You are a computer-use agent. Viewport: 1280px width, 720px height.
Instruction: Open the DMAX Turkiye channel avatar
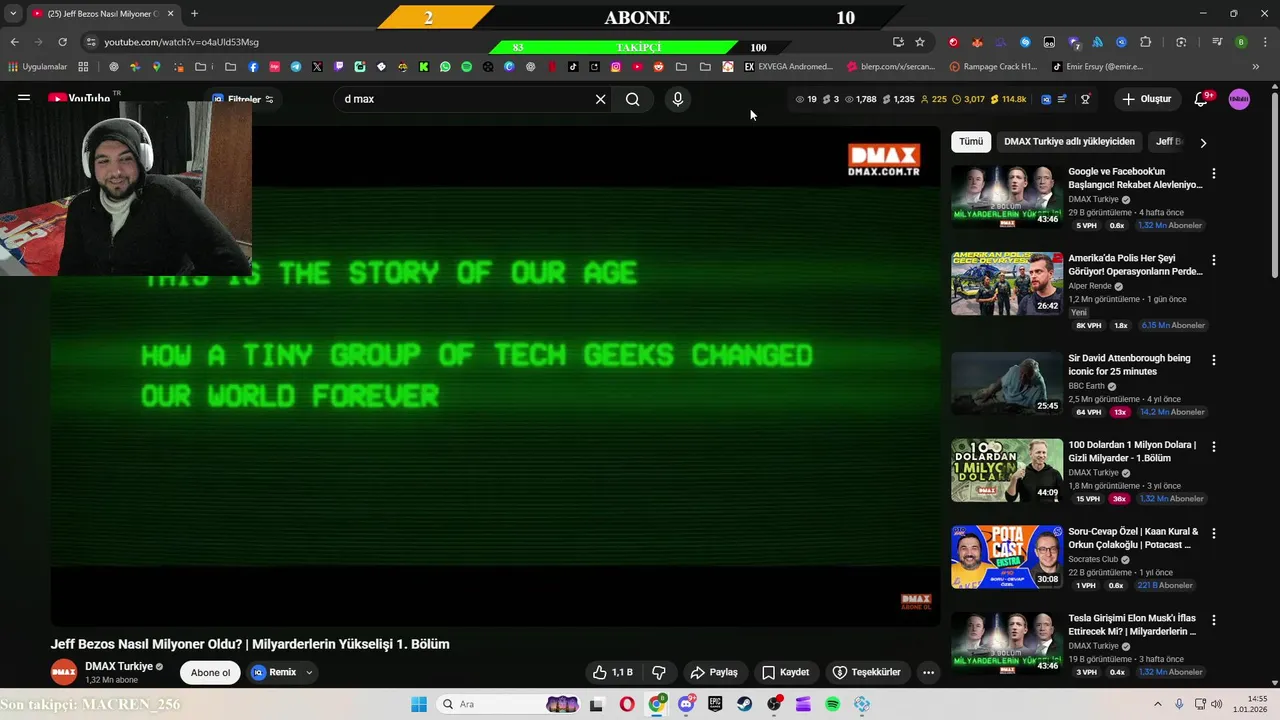64,672
